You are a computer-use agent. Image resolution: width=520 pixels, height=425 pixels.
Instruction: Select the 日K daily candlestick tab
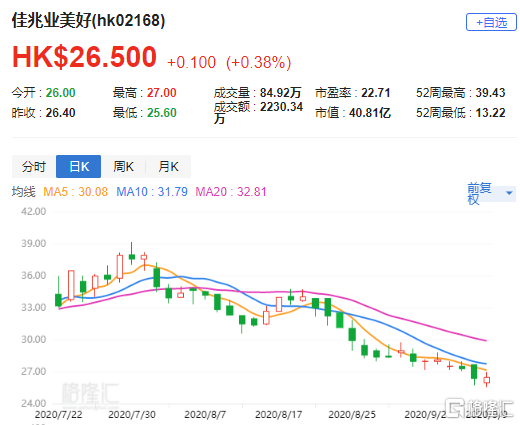(79, 166)
